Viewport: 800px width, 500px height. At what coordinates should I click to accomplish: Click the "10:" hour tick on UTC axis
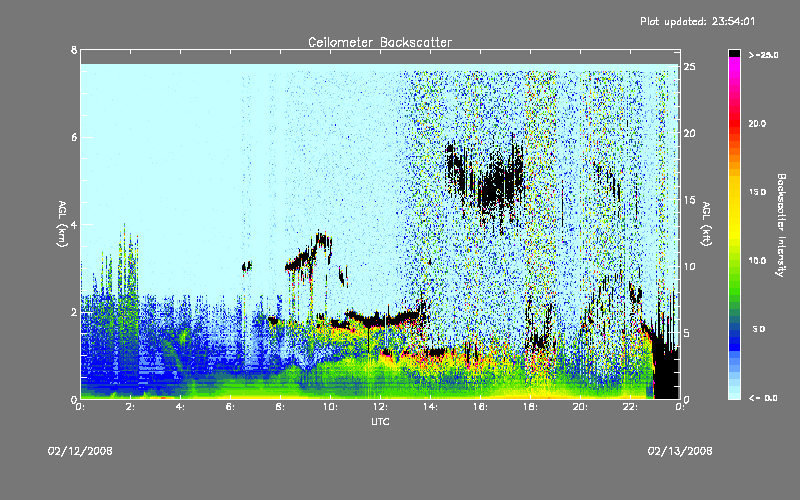point(330,407)
